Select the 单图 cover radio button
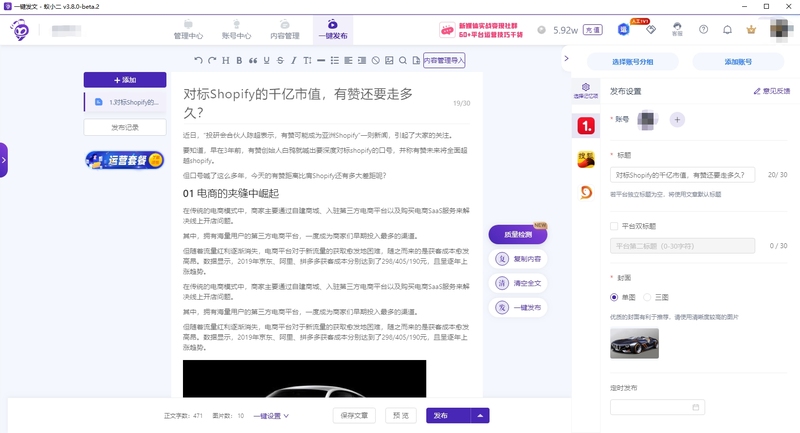The width and height of the screenshot is (800, 433). (614, 297)
